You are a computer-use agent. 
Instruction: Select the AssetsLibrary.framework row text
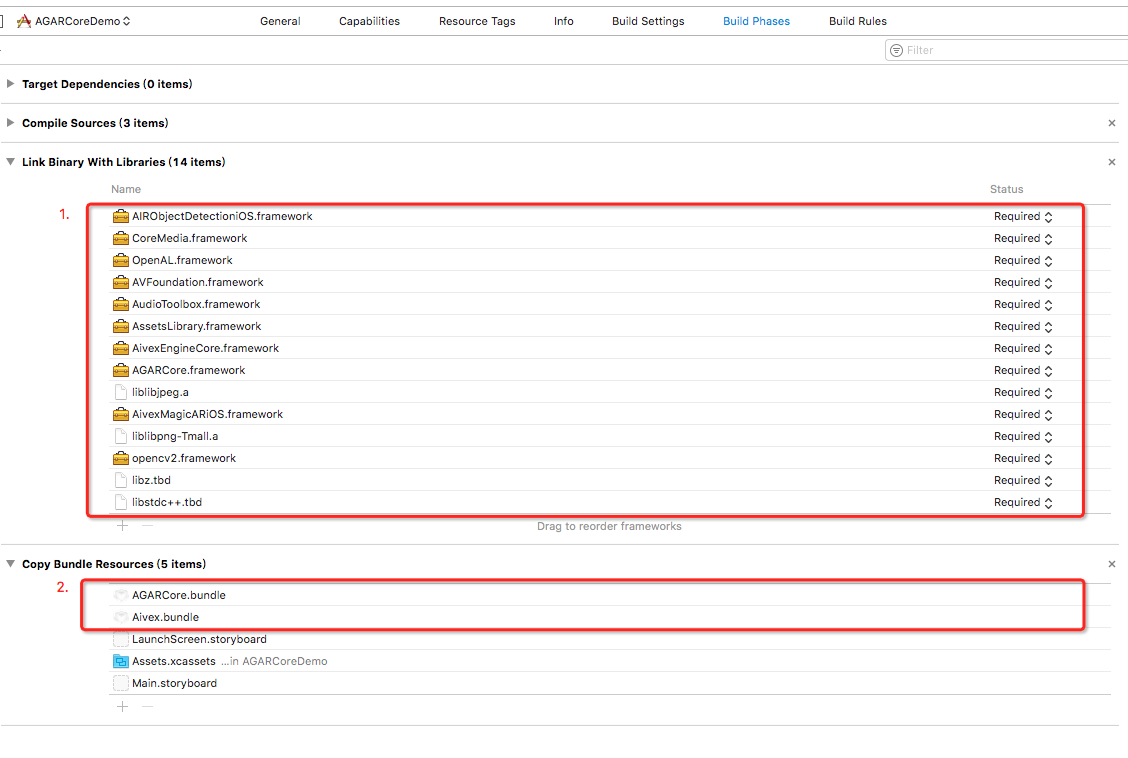point(196,327)
